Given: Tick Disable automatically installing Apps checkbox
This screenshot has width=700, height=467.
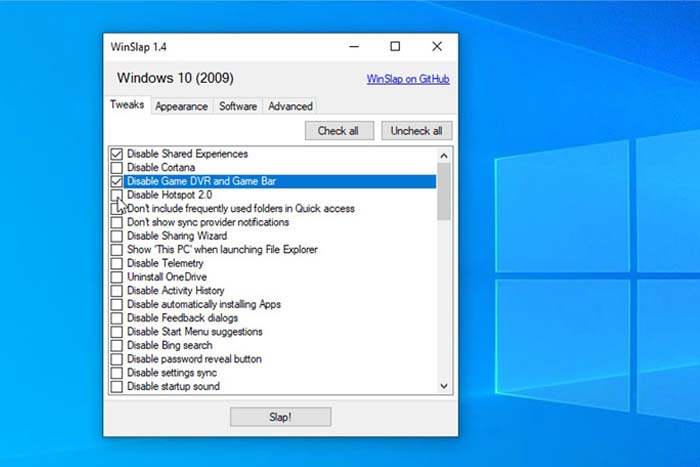Looking at the screenshot, I should tap(117, 304).
